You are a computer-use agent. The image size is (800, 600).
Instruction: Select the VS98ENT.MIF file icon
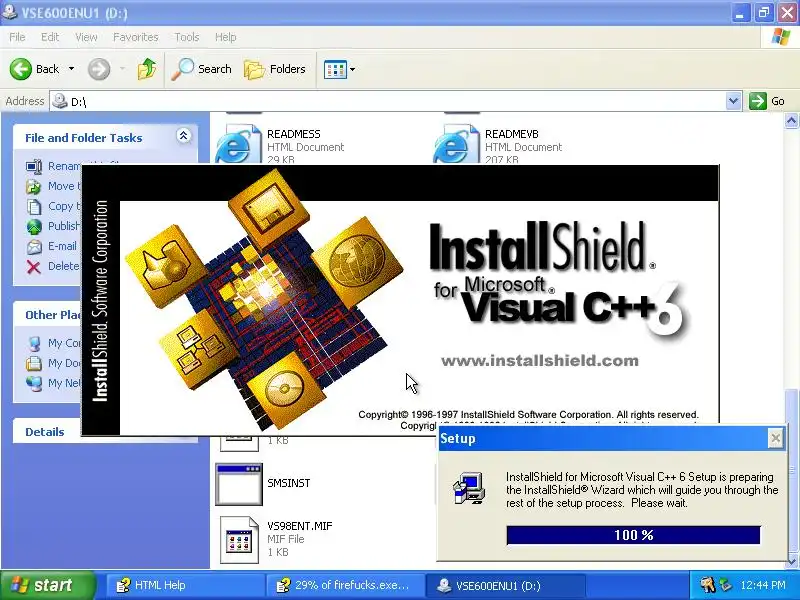click(x=239, y=540)
